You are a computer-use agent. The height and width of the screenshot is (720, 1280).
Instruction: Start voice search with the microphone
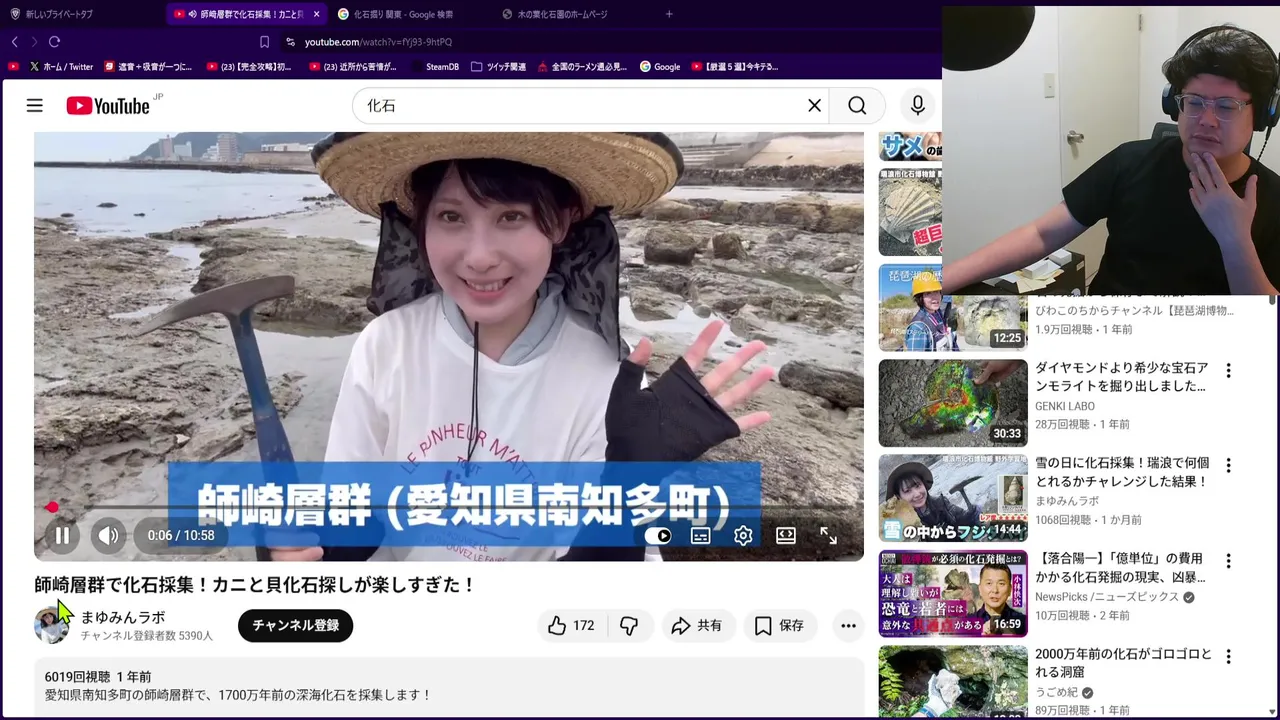[x=917, y=106]
